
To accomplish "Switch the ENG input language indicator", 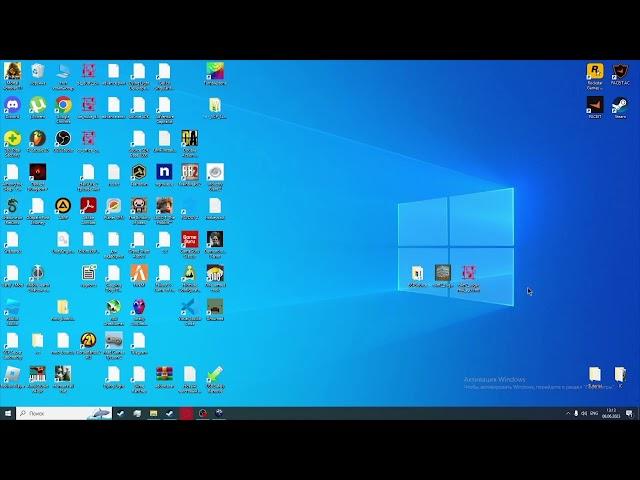I will pyautogui.click(x=594, y=413).
